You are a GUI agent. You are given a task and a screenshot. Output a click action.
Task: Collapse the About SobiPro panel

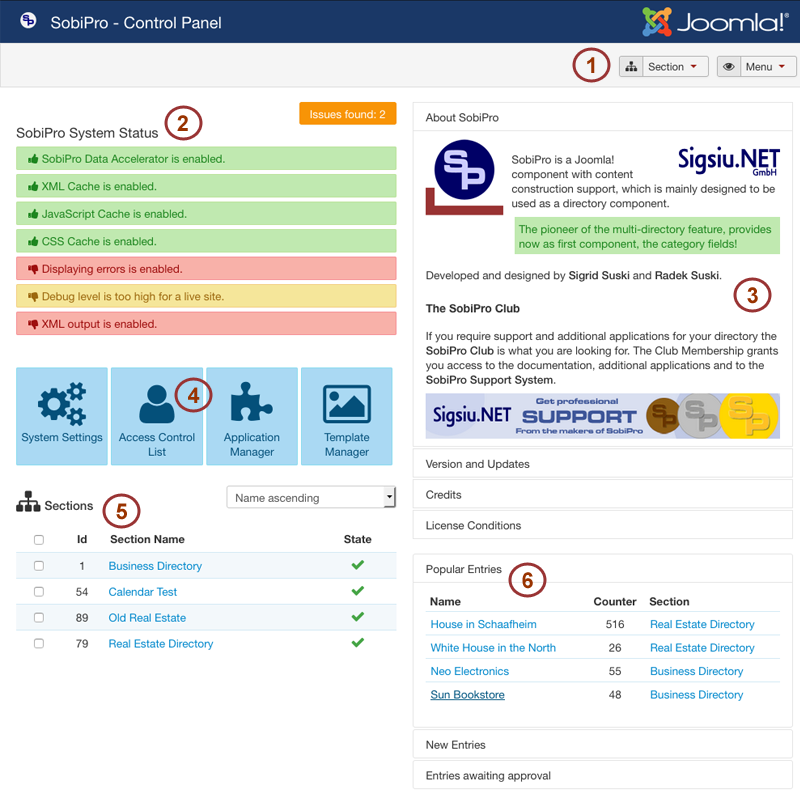pos(603,117)
